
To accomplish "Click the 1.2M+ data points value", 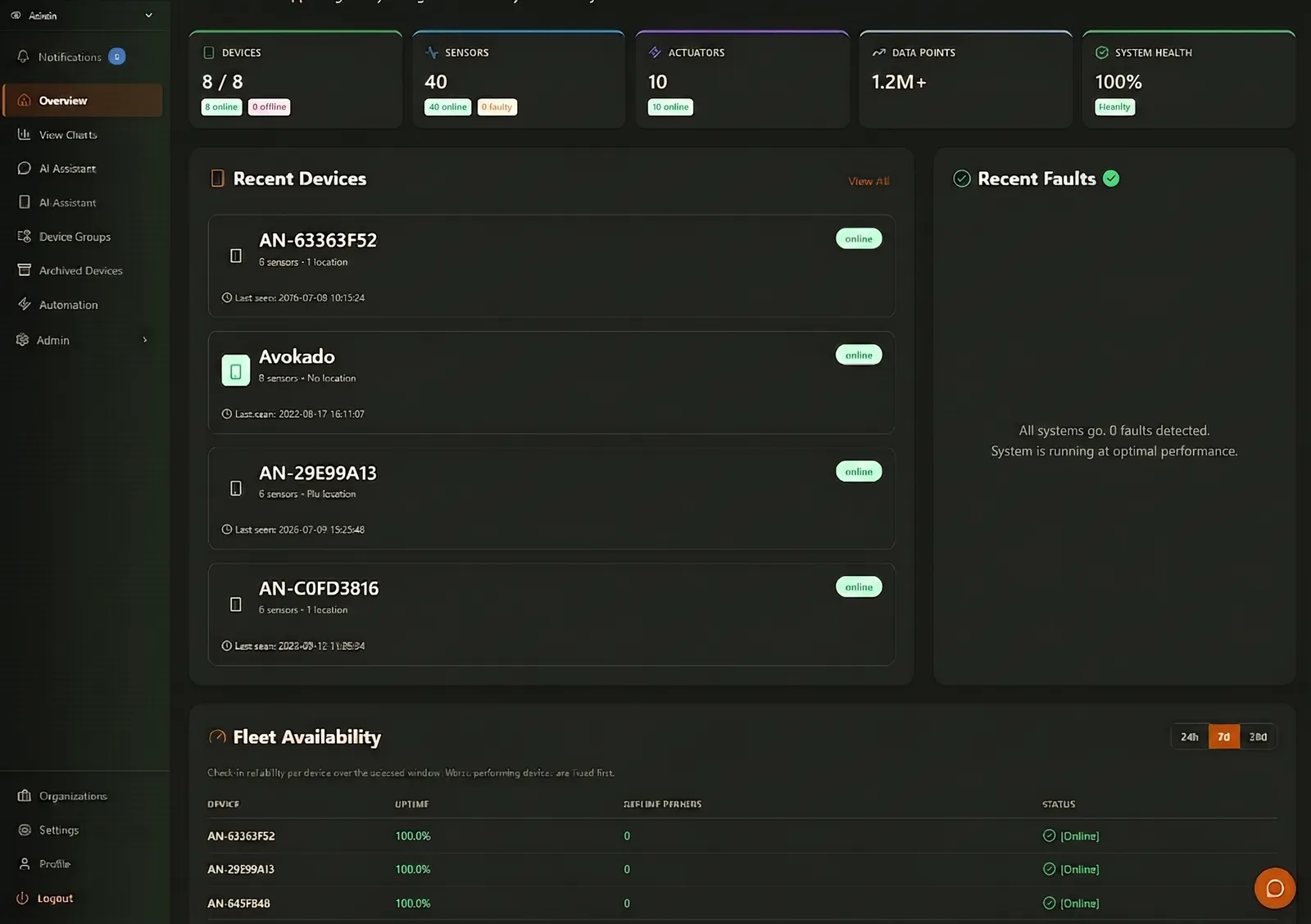I will 899,82.
